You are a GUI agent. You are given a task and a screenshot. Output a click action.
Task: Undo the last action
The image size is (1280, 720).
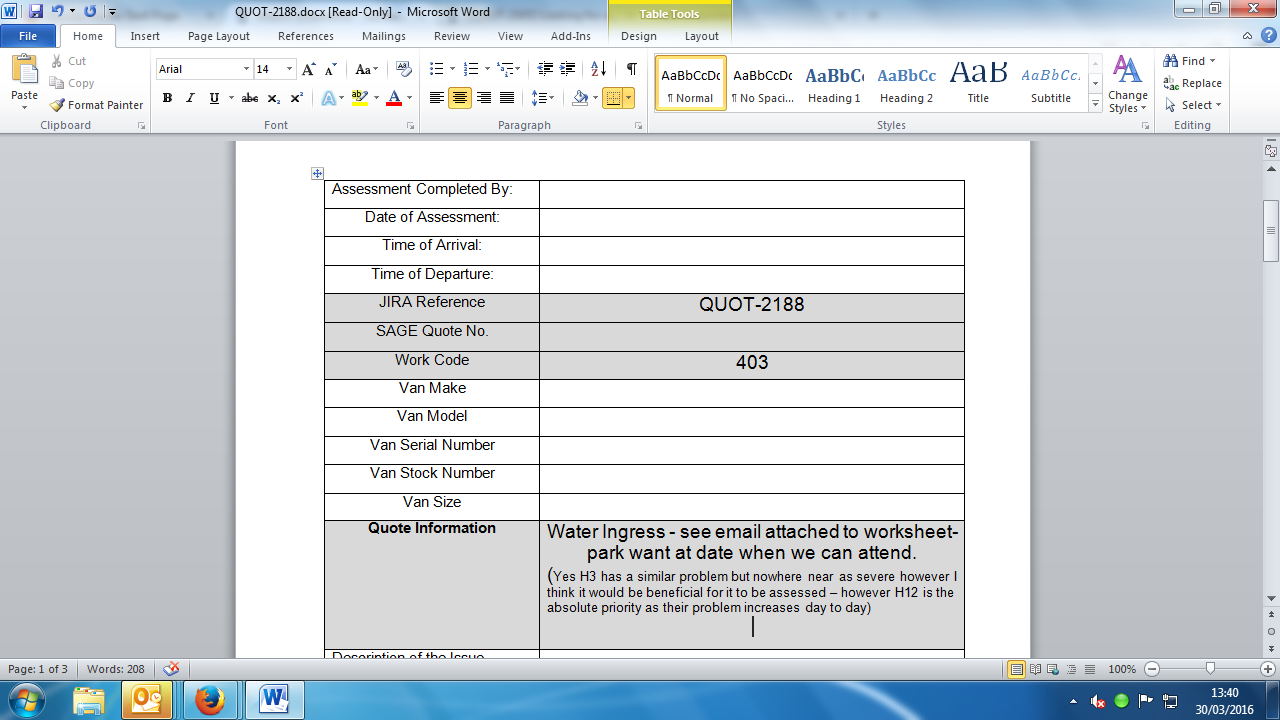57,11
